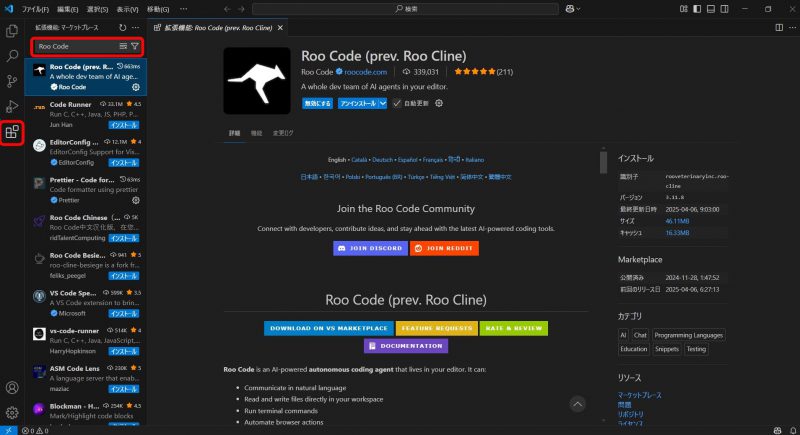Open gear menu for Prettier list item
The width and height of the screenshot is (800, 435).
pyautogui.click(x=136, y=200)
